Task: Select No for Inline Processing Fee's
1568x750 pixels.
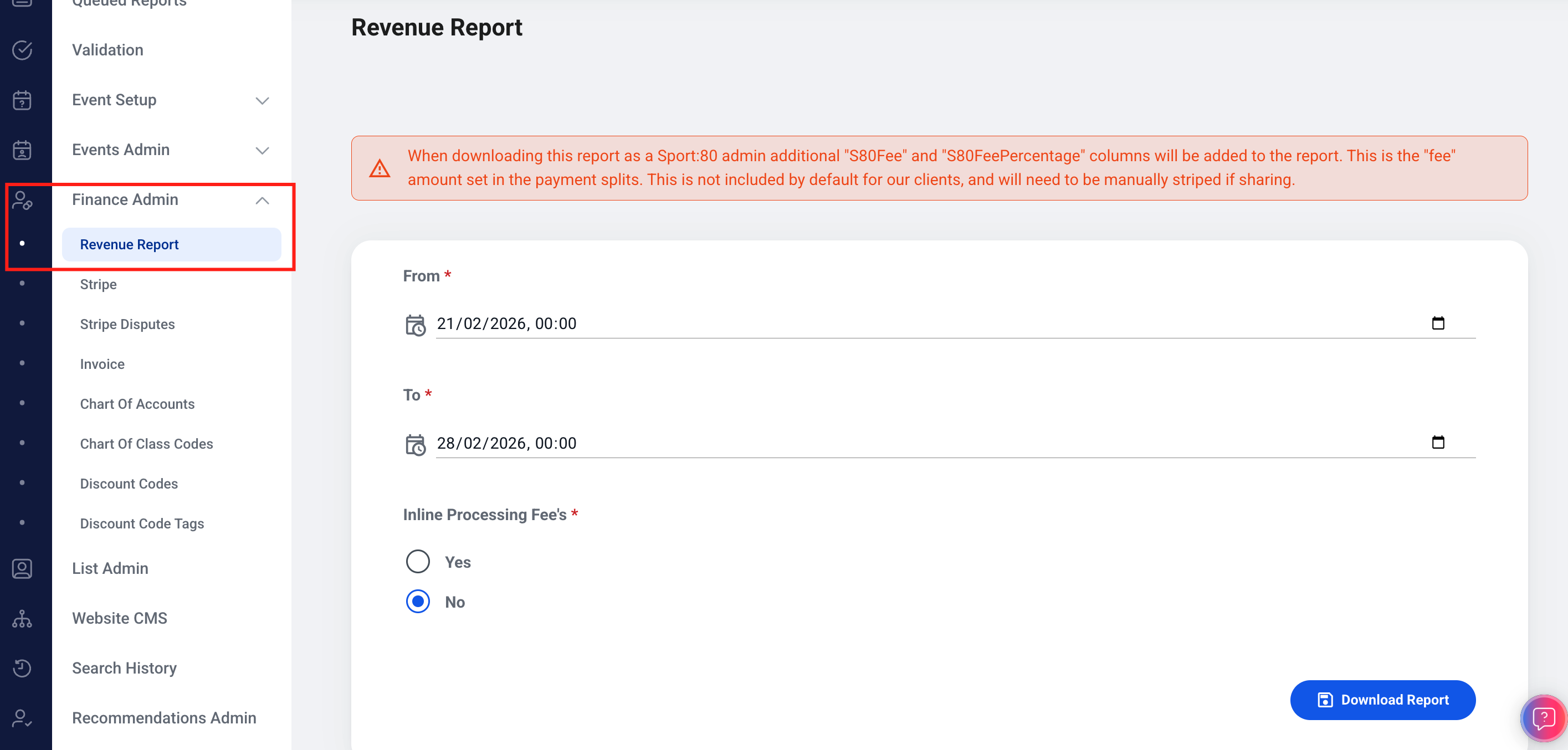Action: [x=418, y=602]
